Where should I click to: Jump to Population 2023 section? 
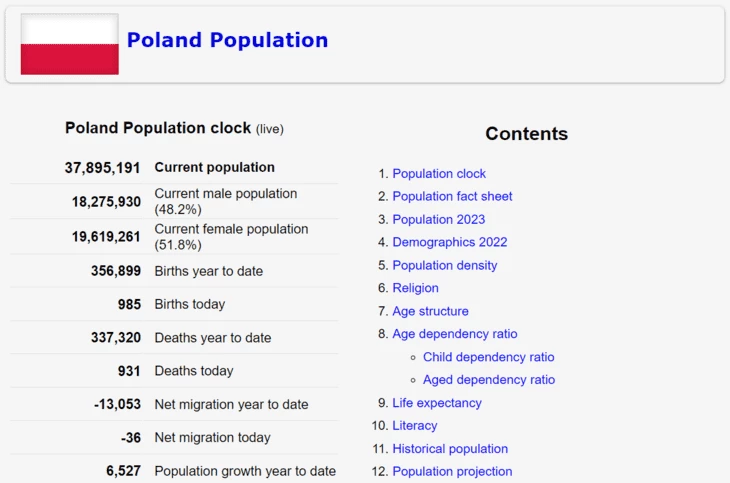438,219
